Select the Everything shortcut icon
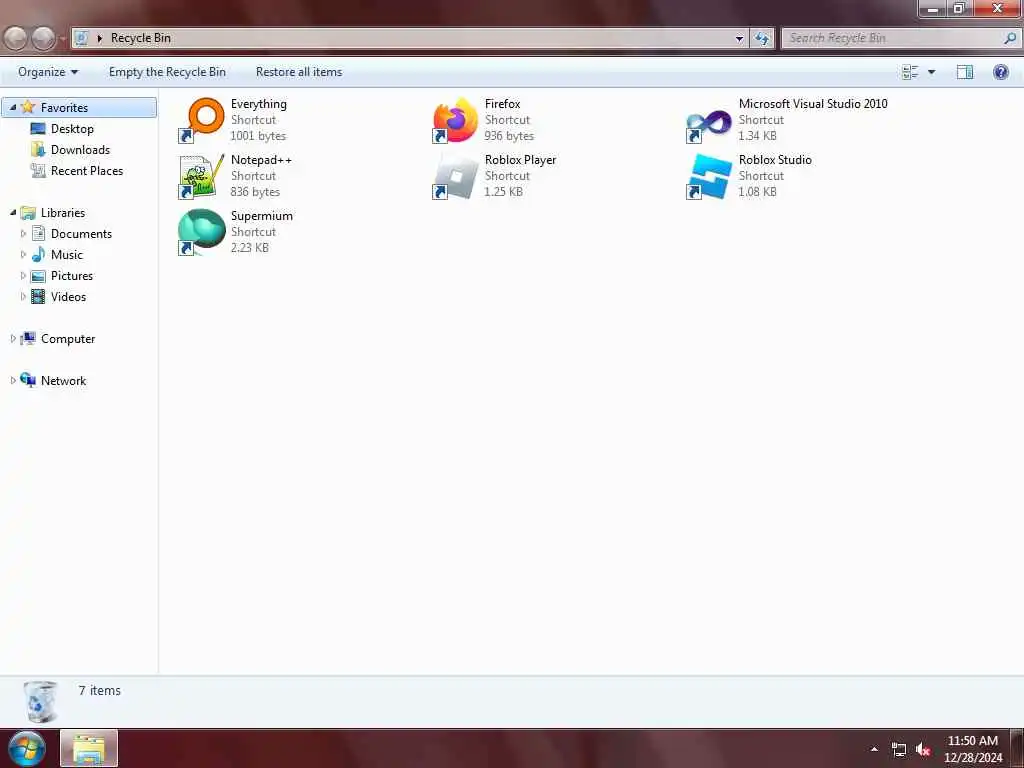 (x=202, y=120)
